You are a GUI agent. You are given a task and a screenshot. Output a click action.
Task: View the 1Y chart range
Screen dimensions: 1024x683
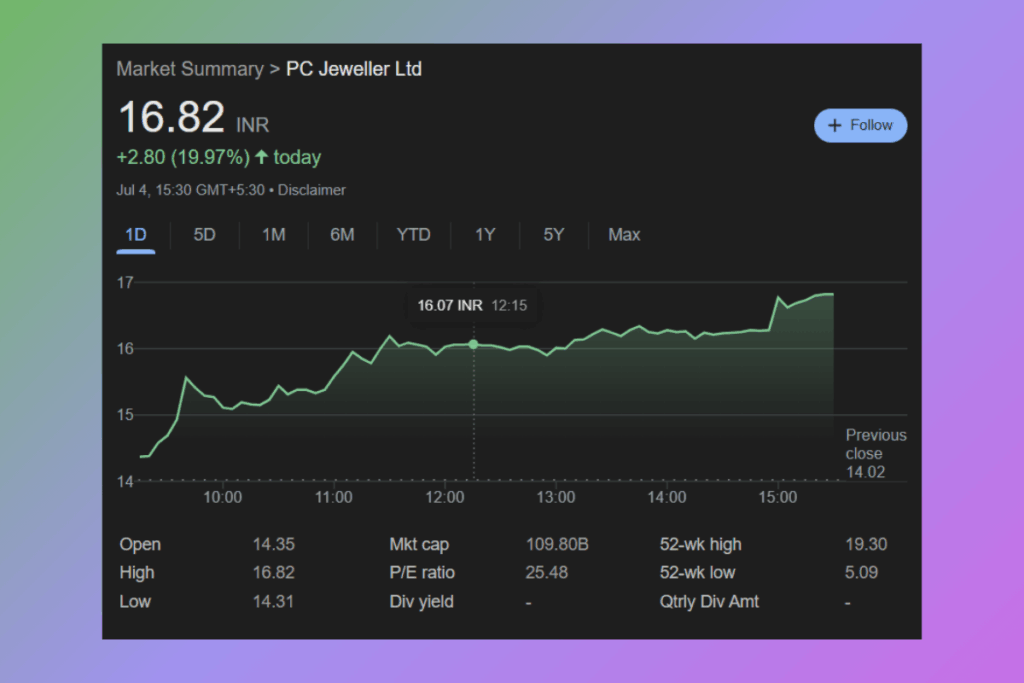[x=485, y=235]
